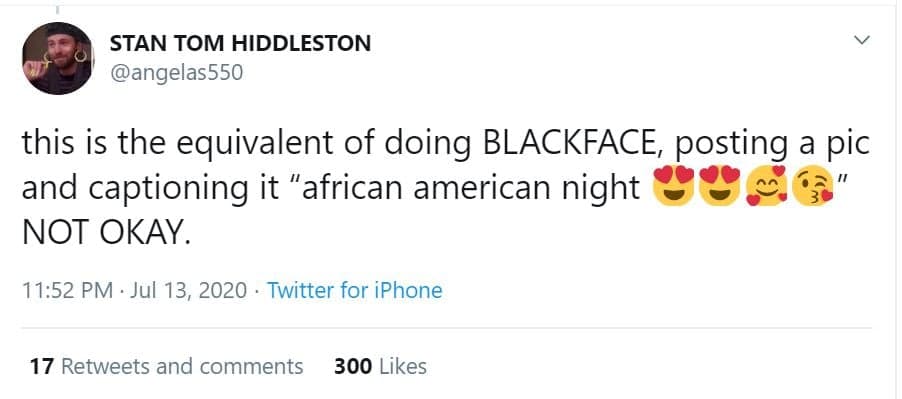Click the smiling face with hearts emoji
This screenshot has height=399, width=902.
[x=765, y=187]
